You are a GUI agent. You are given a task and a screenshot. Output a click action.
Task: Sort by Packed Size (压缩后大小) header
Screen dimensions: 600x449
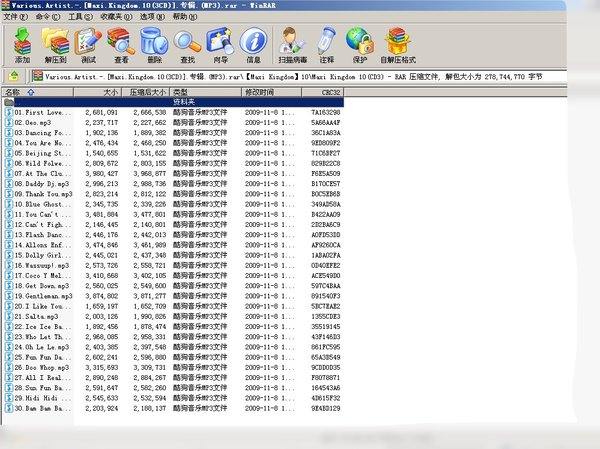145,92
